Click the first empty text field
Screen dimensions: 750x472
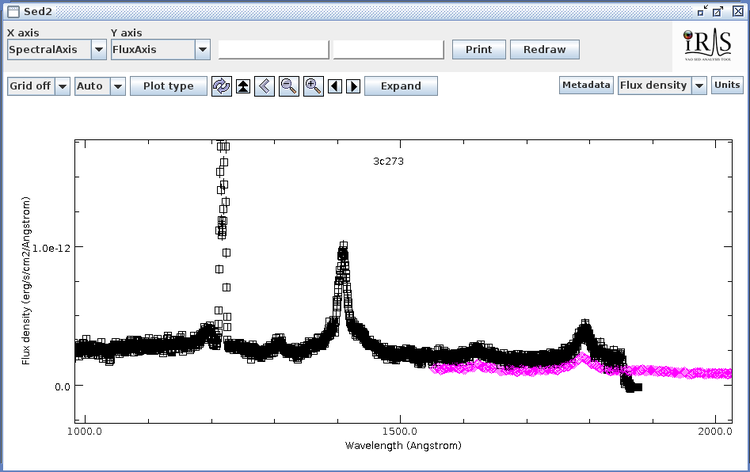point(274,50)
